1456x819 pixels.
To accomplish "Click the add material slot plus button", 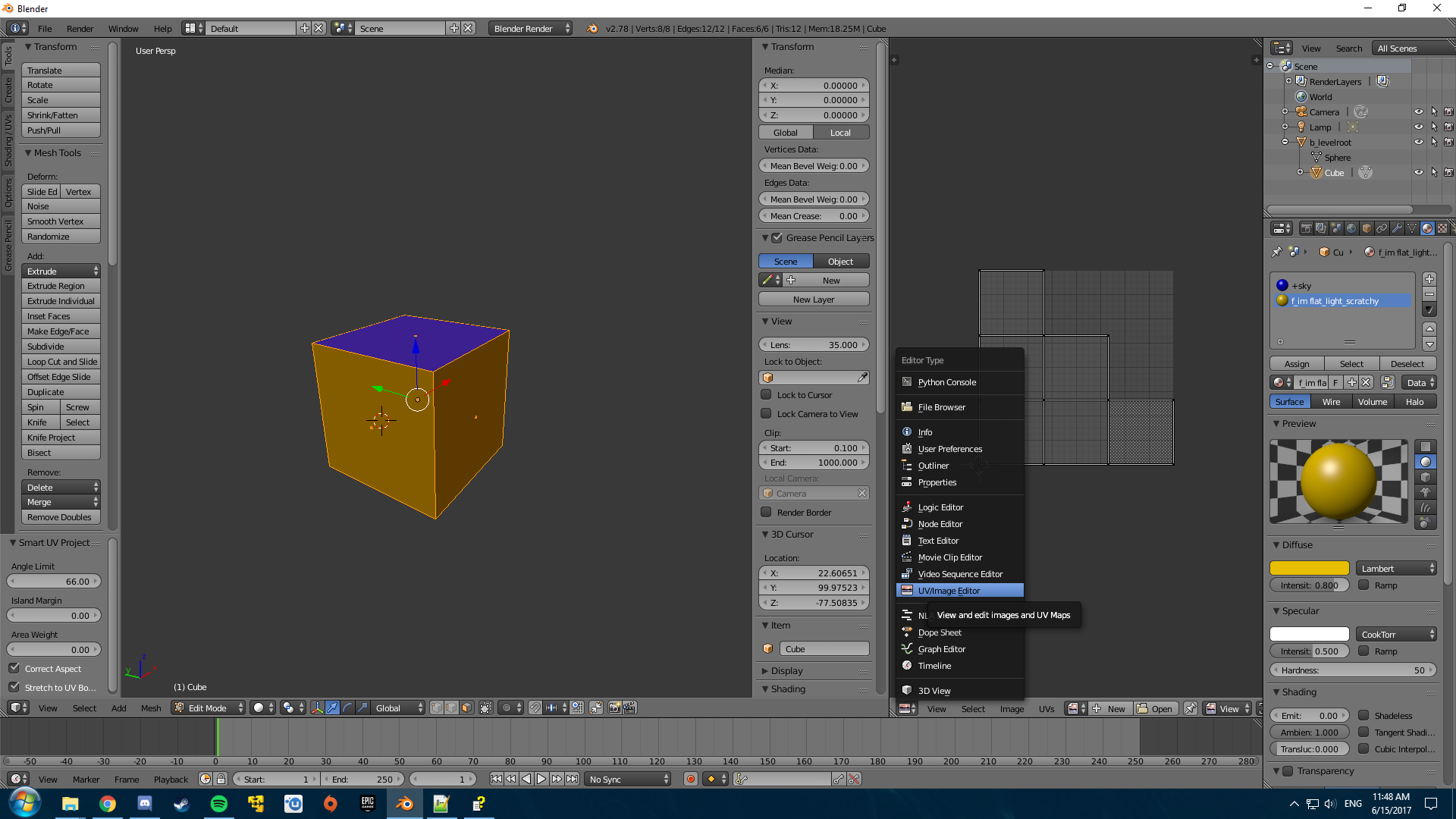I will pos(1429,279).
